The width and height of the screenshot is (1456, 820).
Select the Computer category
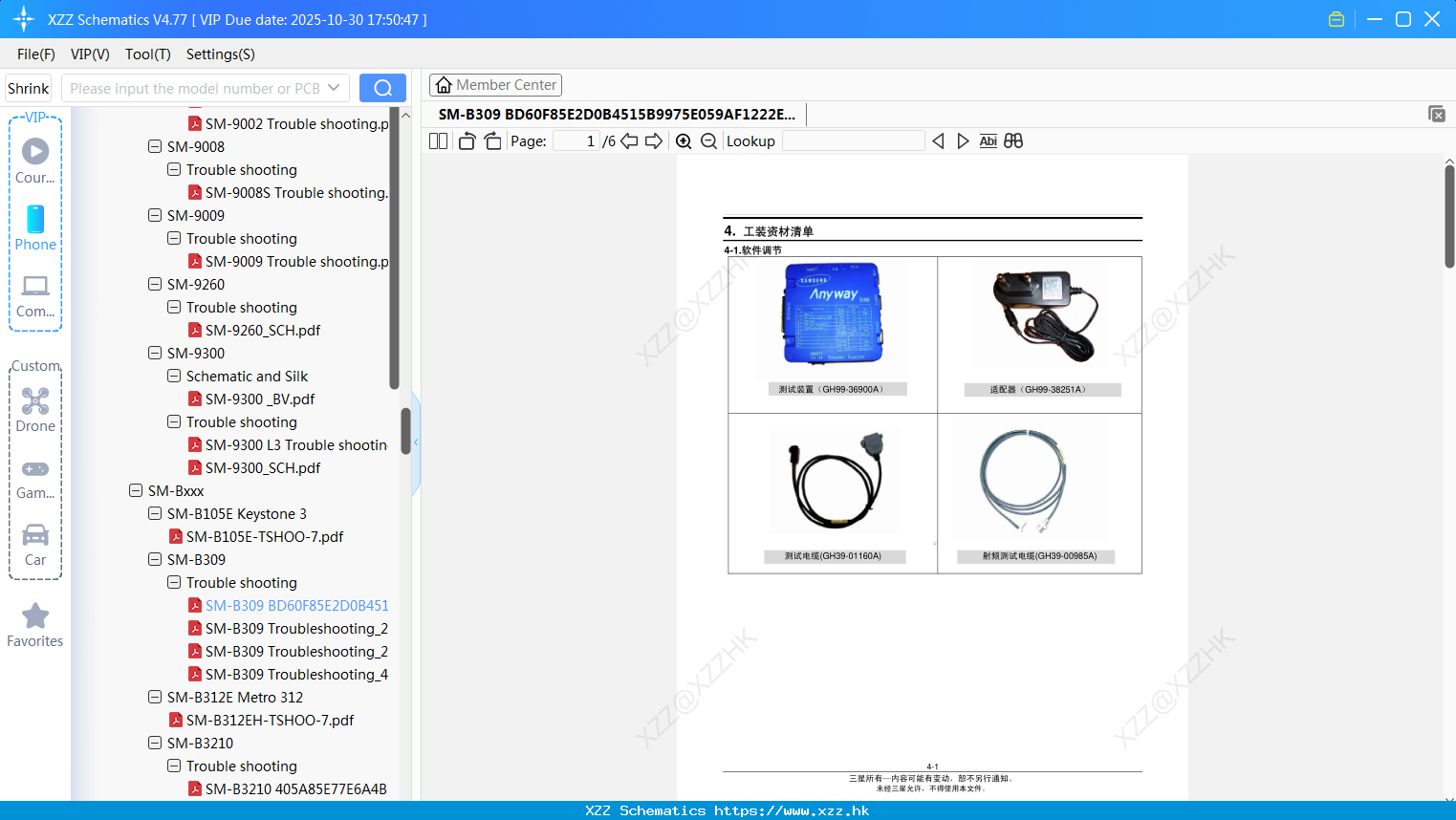(35, 296)
